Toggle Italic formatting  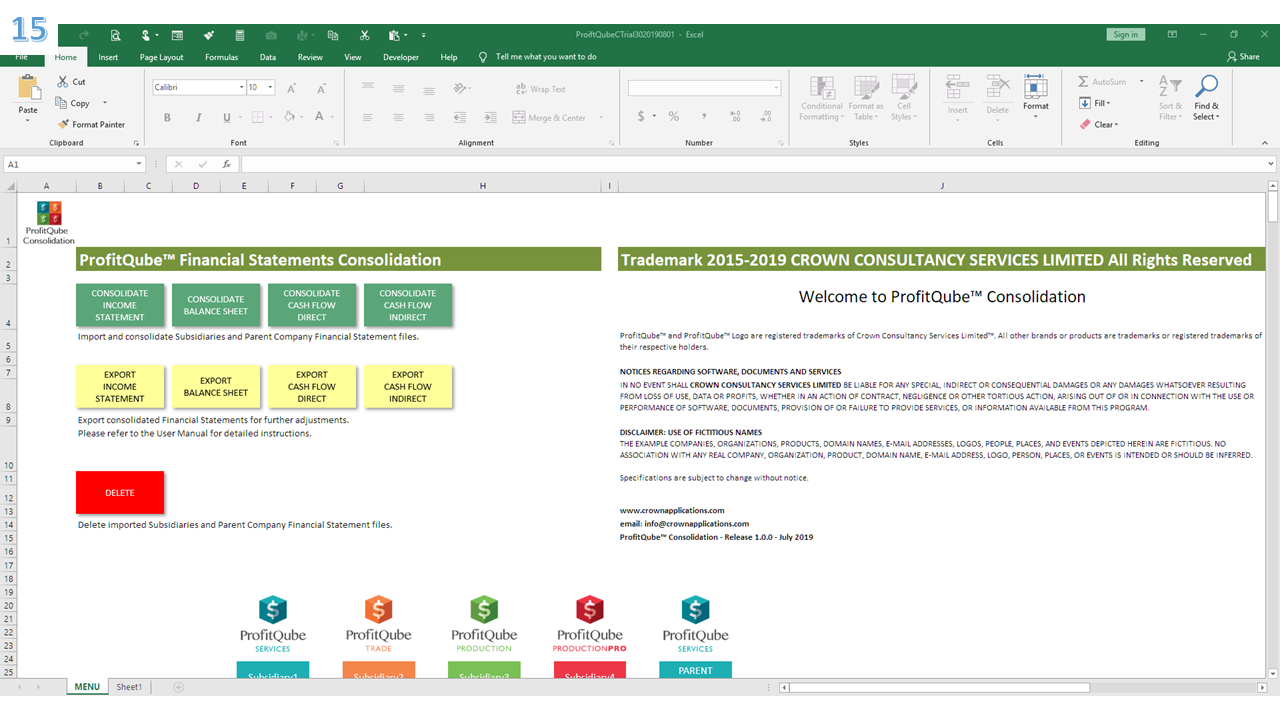pos(198,117)
